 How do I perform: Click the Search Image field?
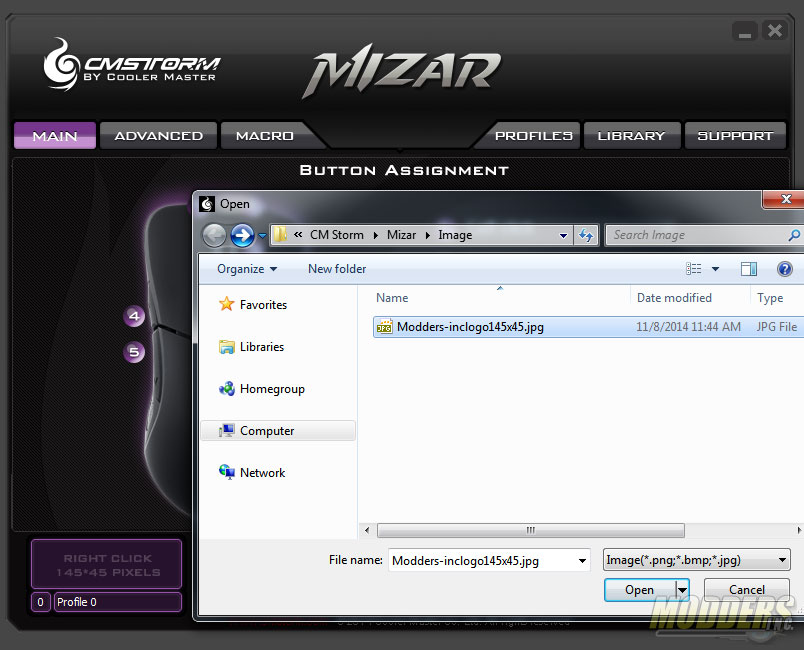[x=697, y=235]
